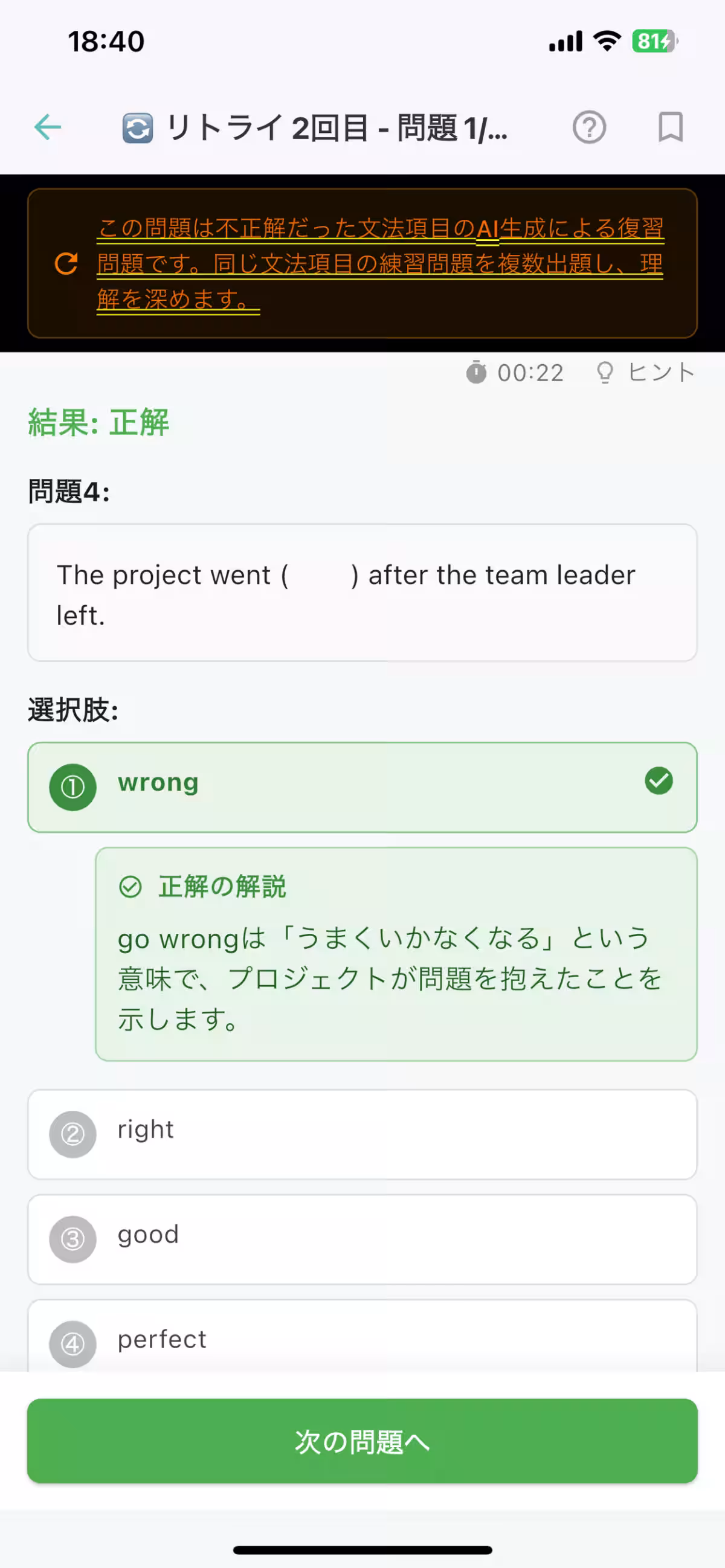Tap the refresh icon in the orange notice banner
The width and height of the screenshot is (725, 1568).
(67, 264)
